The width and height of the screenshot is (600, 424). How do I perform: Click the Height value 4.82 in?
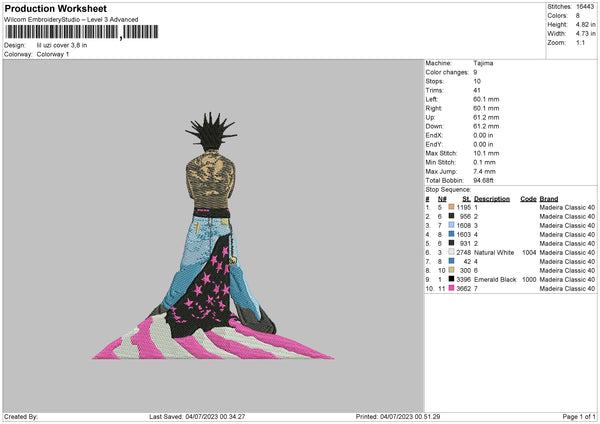(585, 24)
